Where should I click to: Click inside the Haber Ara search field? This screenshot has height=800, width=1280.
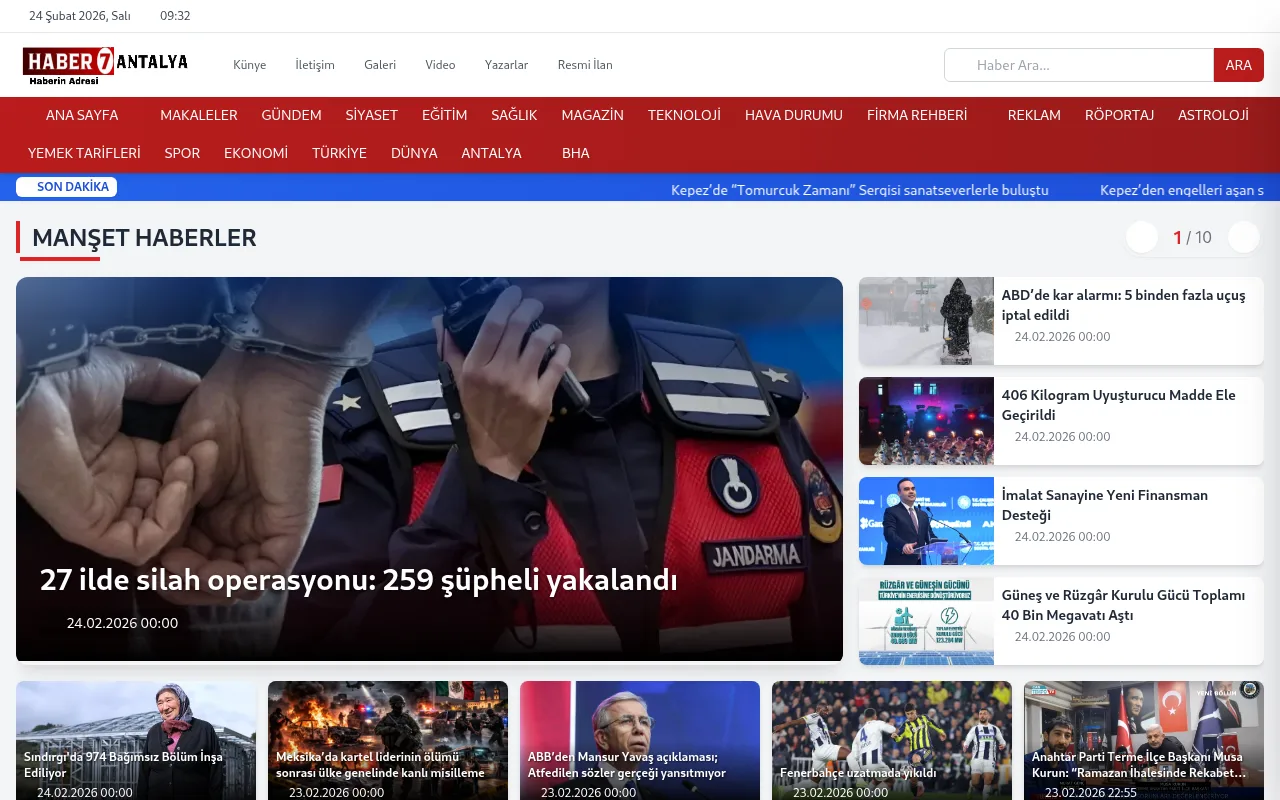click(1078, 64)
